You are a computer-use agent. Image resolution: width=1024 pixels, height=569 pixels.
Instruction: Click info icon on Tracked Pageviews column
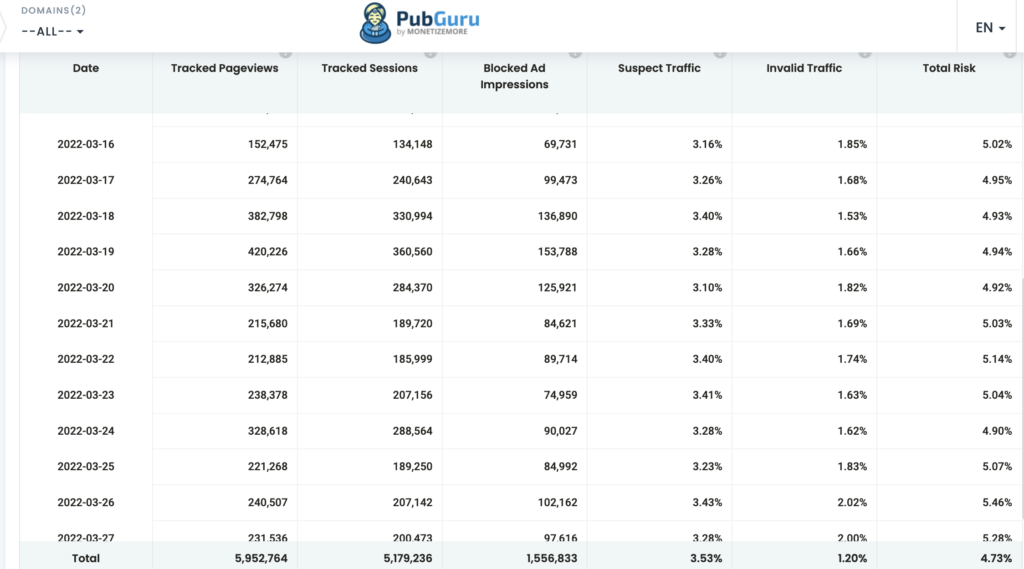point(286,53)
